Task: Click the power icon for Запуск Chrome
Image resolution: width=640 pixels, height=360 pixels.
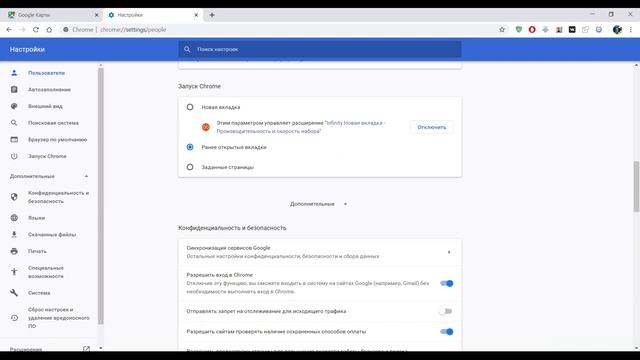Action: click(x=14, y=156)
